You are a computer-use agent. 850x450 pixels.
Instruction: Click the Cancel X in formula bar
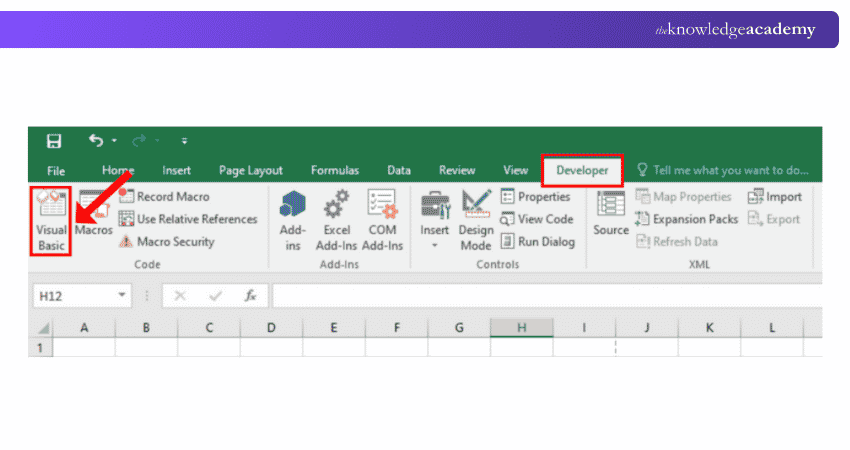[x=180, y=296]
